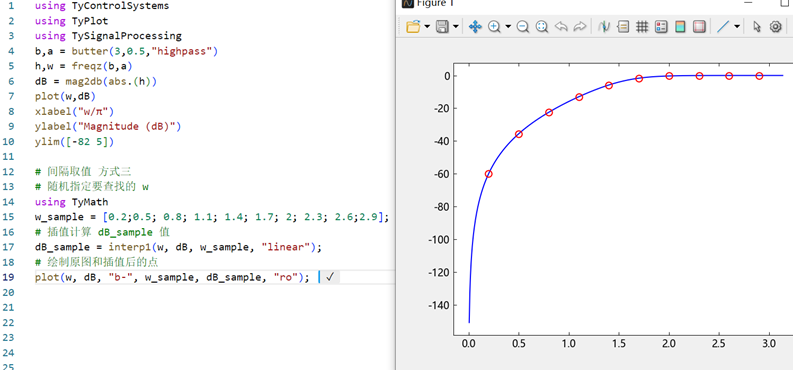Click the red marker at w = 2.9

tap(759, 76)
